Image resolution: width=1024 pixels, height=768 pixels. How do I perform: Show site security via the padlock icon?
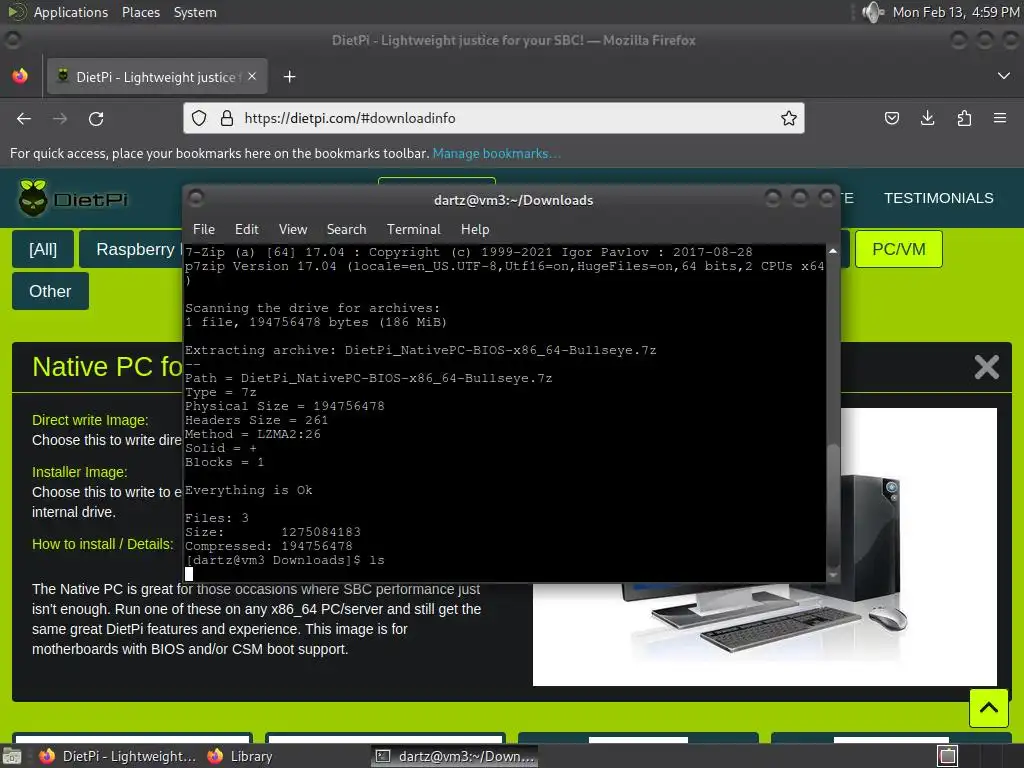227,118
